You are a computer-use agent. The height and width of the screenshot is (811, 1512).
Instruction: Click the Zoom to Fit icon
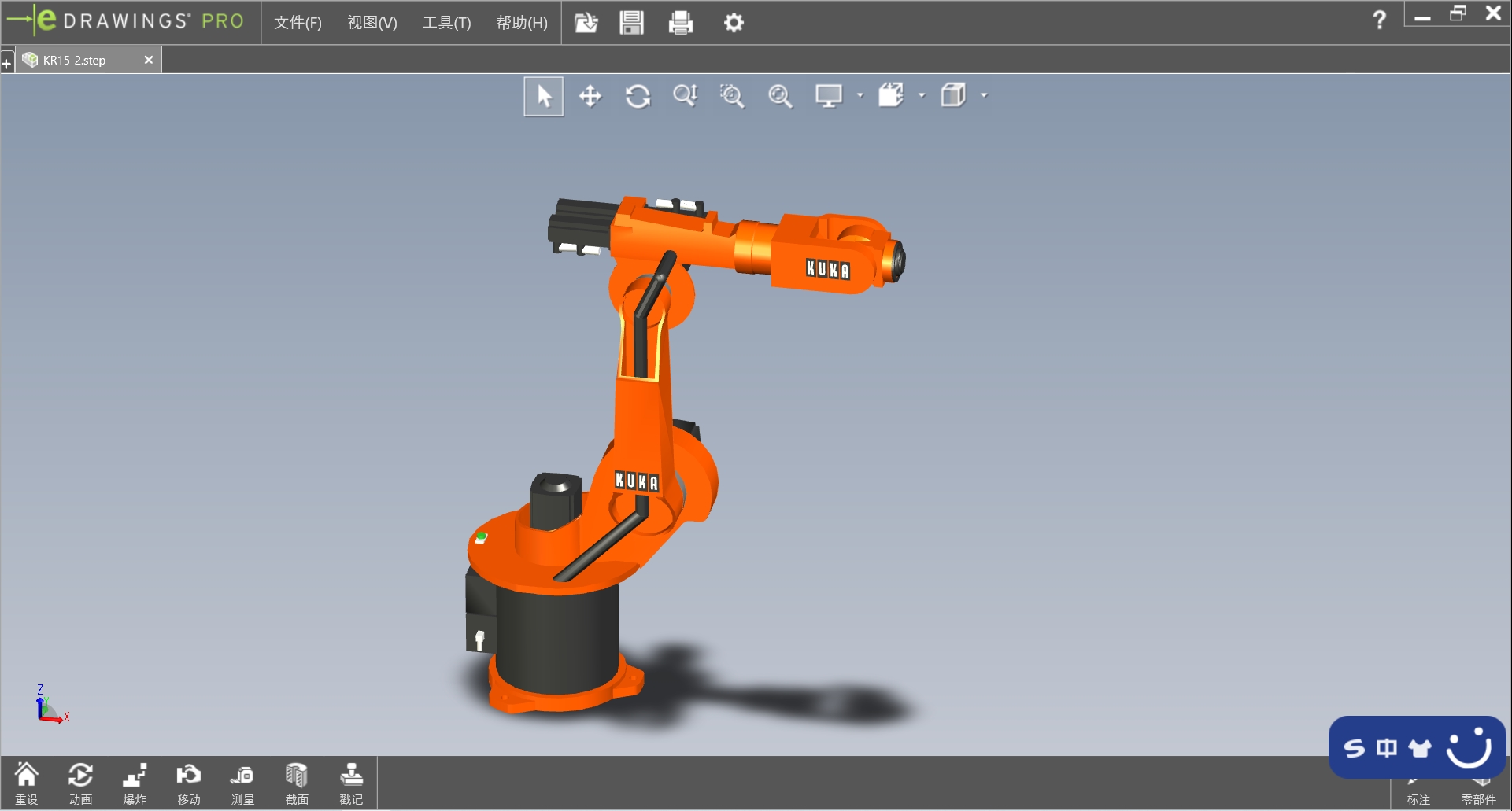coord(780,96)
